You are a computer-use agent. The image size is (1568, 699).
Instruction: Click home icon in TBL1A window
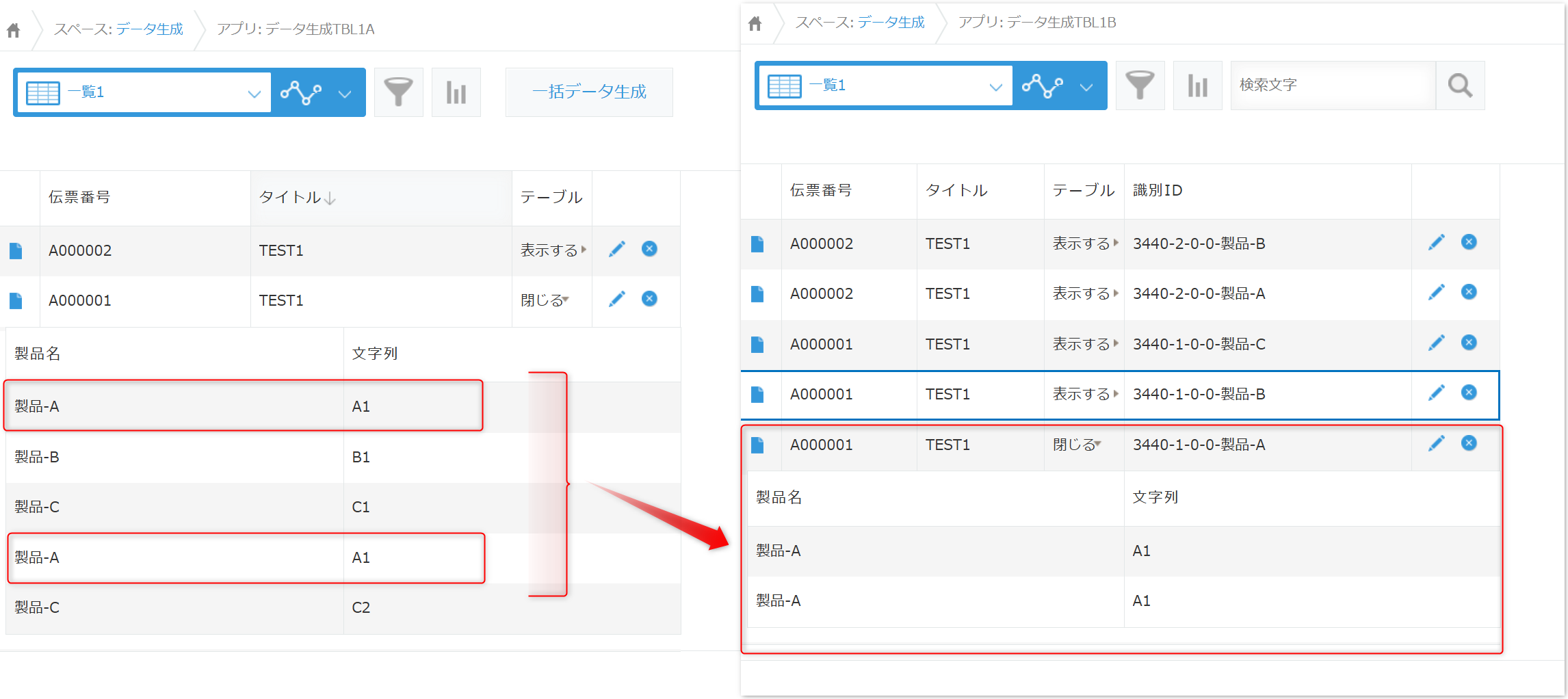coord(14,30)
